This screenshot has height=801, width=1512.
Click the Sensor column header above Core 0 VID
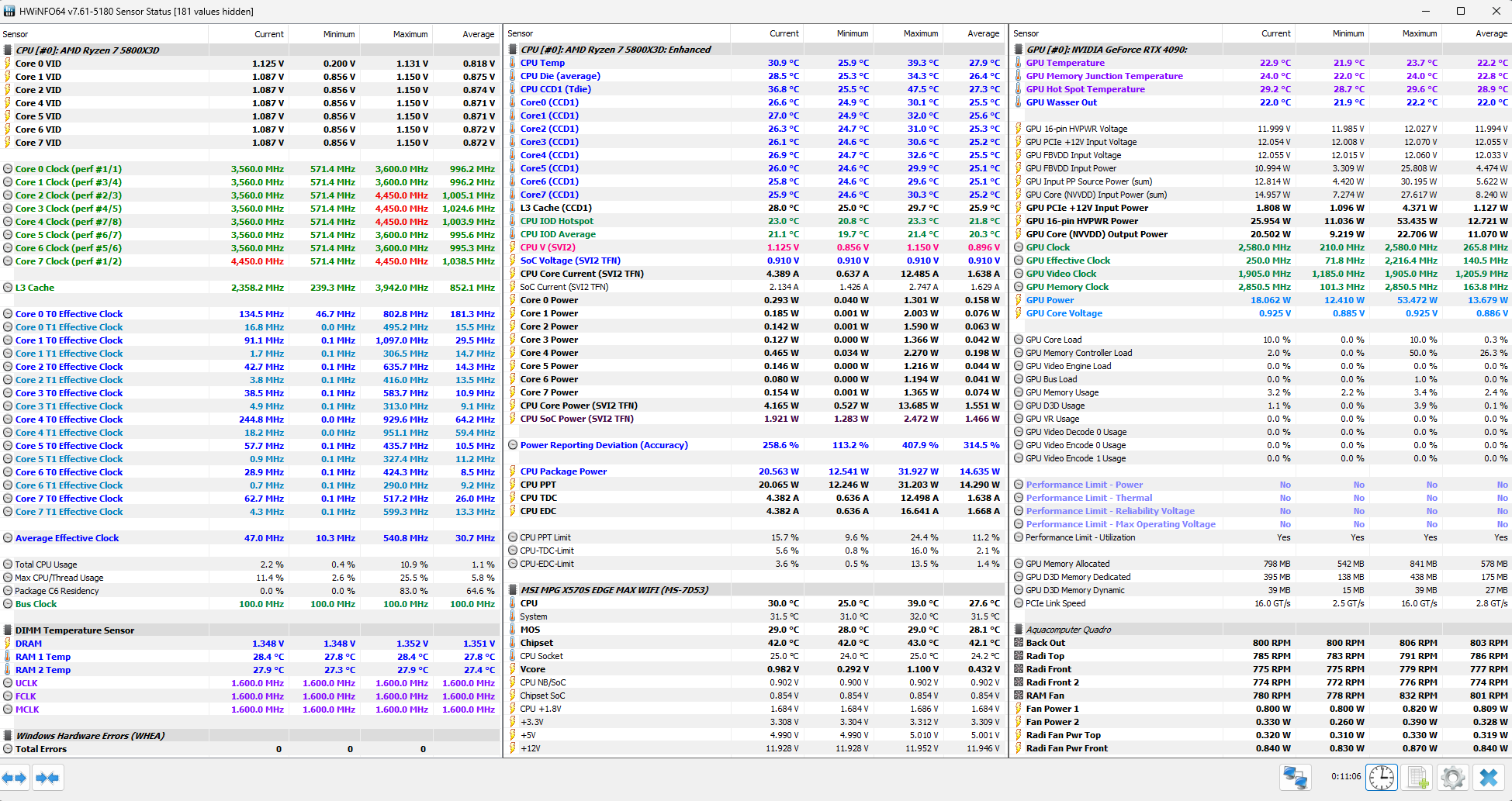(104, 34)
